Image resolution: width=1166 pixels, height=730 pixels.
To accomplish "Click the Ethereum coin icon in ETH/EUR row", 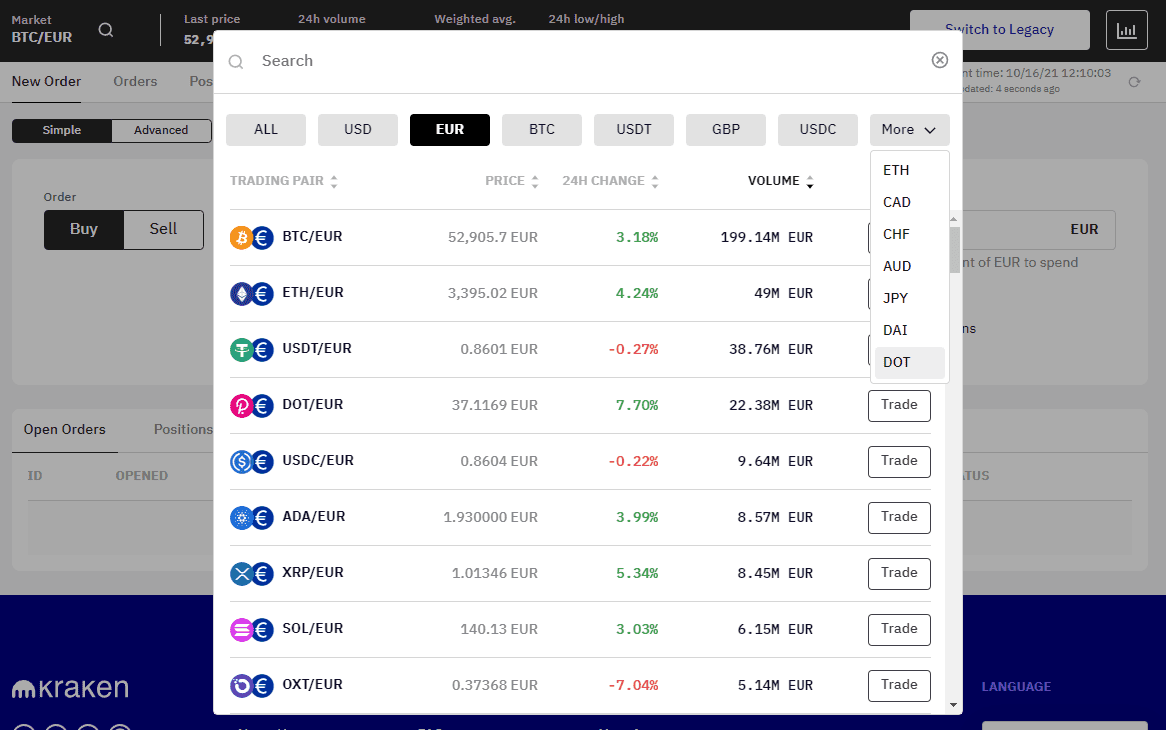I will click(241, 294).
